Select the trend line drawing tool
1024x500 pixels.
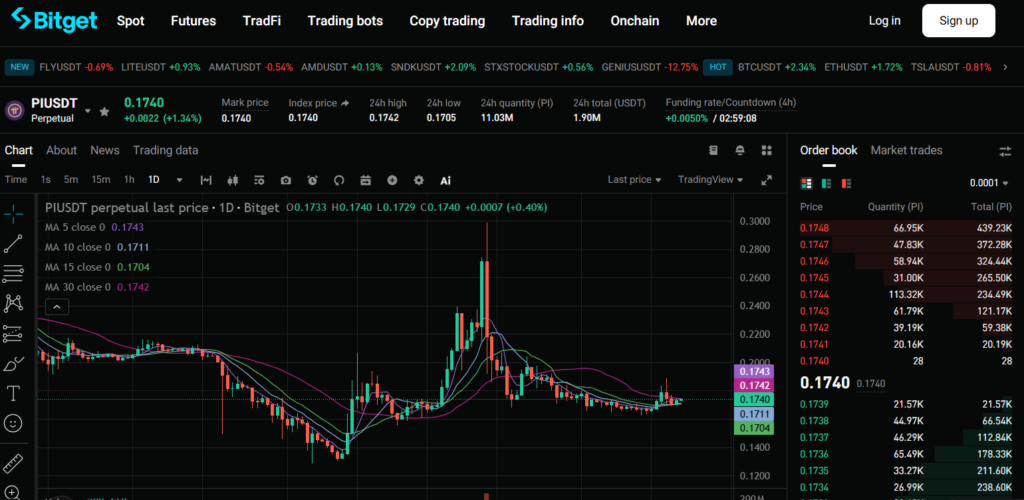tap(13, 243)
